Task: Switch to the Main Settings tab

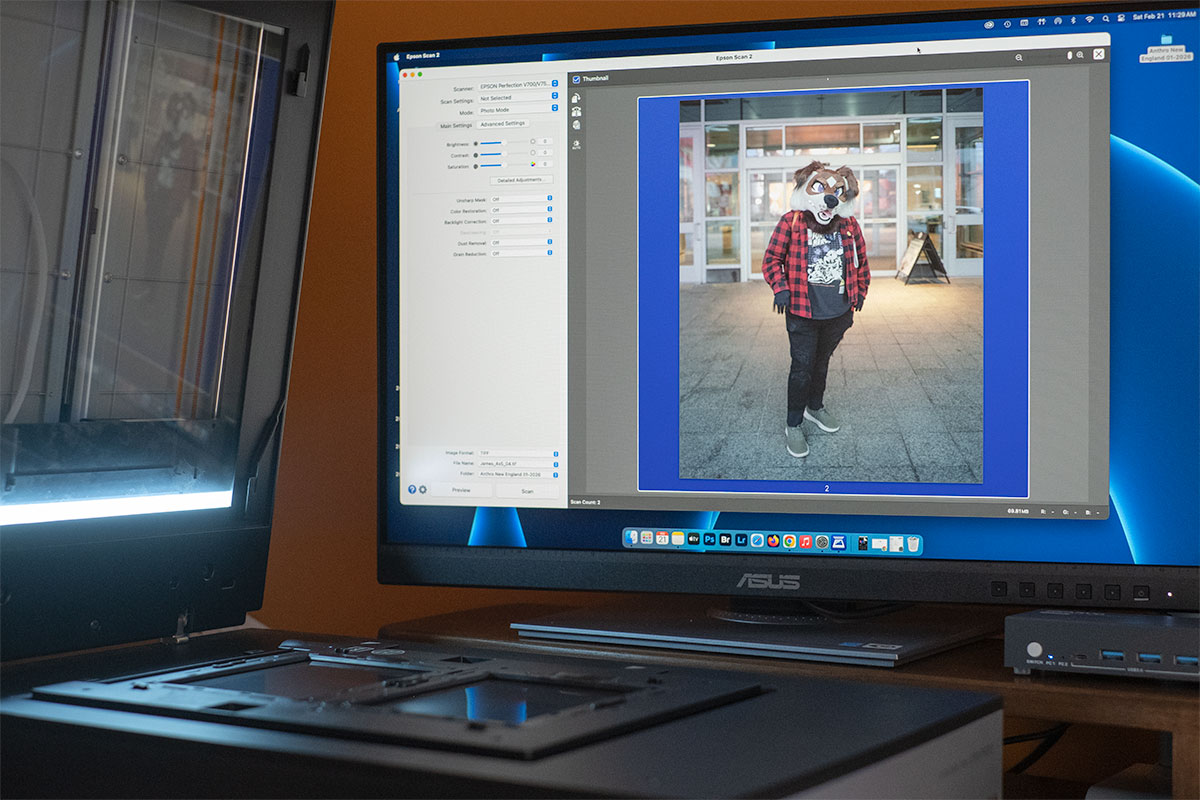Action: 456,125
